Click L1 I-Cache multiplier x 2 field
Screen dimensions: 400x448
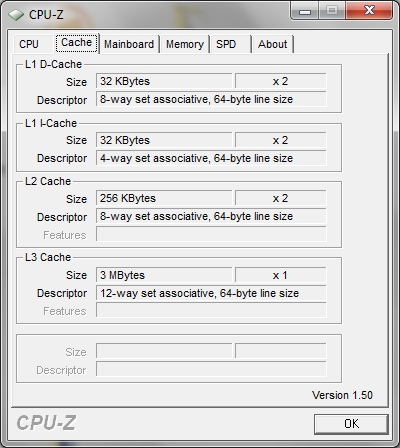(280, 140)
